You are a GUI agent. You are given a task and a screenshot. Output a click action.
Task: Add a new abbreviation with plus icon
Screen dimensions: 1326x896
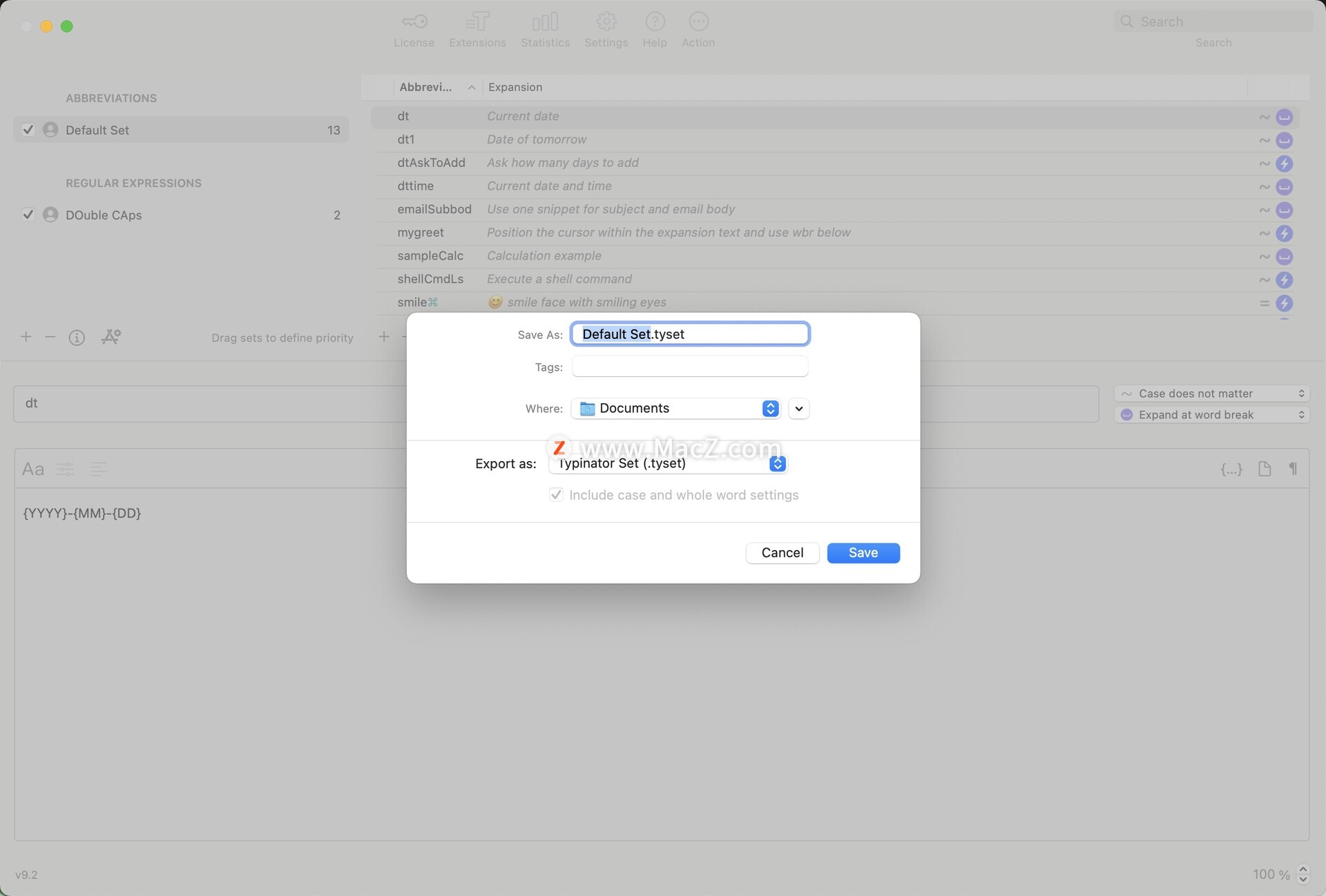click(x=384, y=337)
